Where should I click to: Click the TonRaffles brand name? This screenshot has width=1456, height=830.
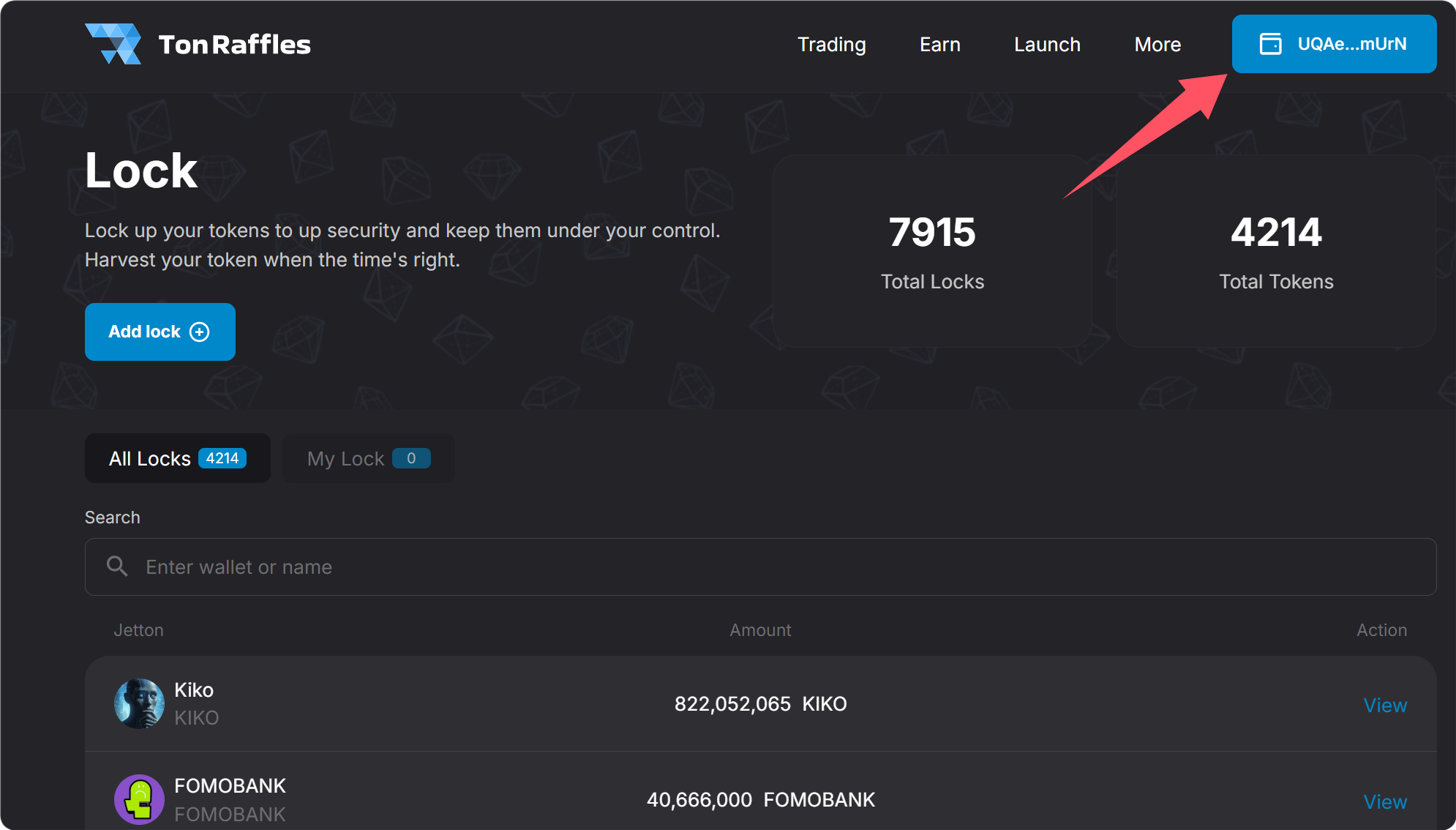pyautogui.click(x=234, y=44)
